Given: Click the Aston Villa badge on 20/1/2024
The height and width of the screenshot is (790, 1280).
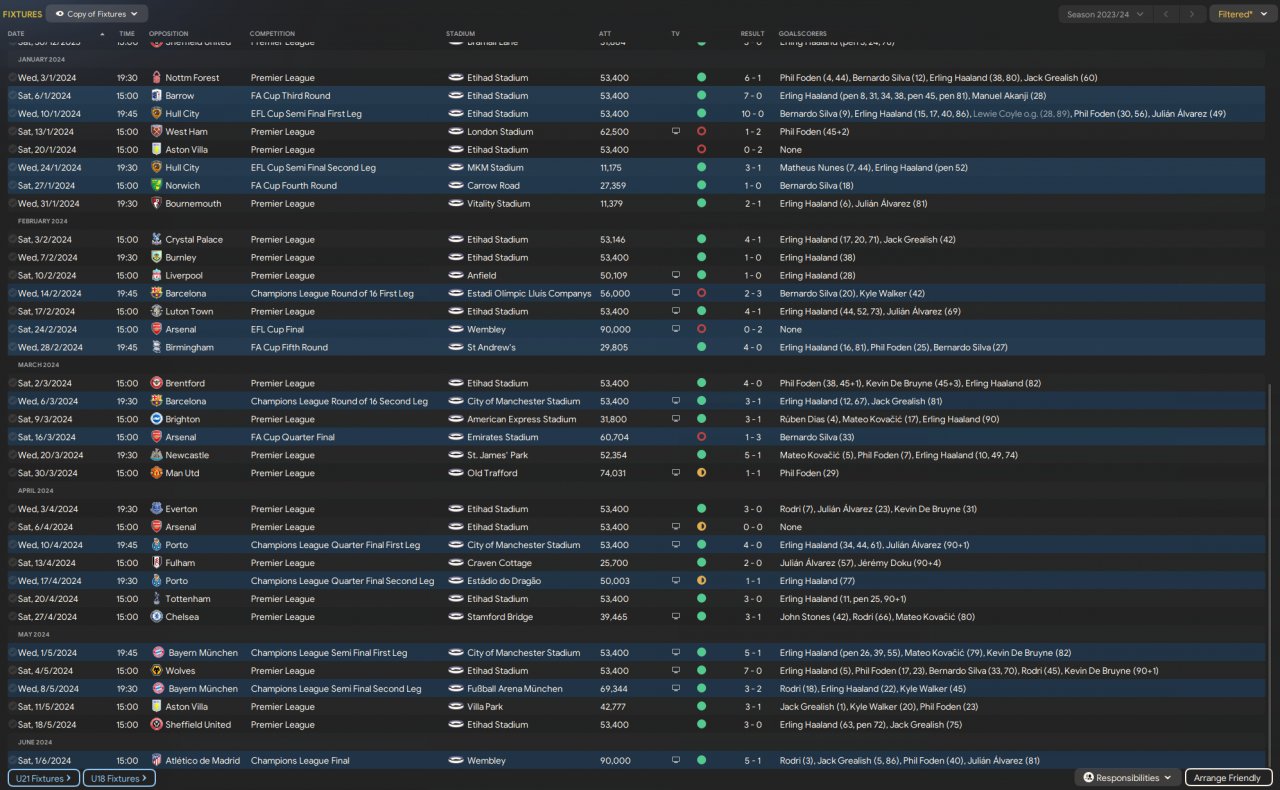Looking at the screenshot, I should (156, 150).
